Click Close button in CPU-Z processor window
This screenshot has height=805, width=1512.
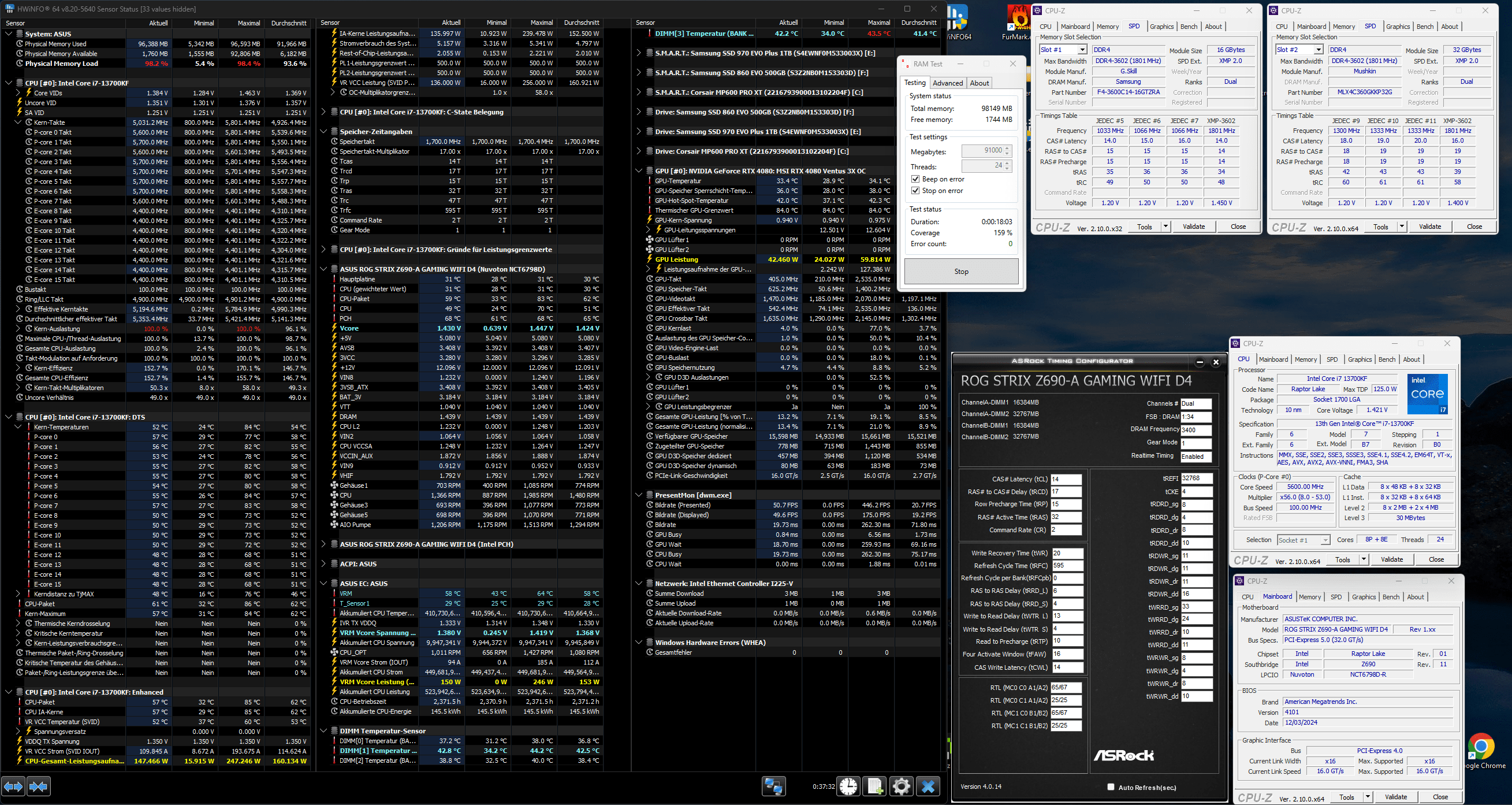[x=1436, y=559]
